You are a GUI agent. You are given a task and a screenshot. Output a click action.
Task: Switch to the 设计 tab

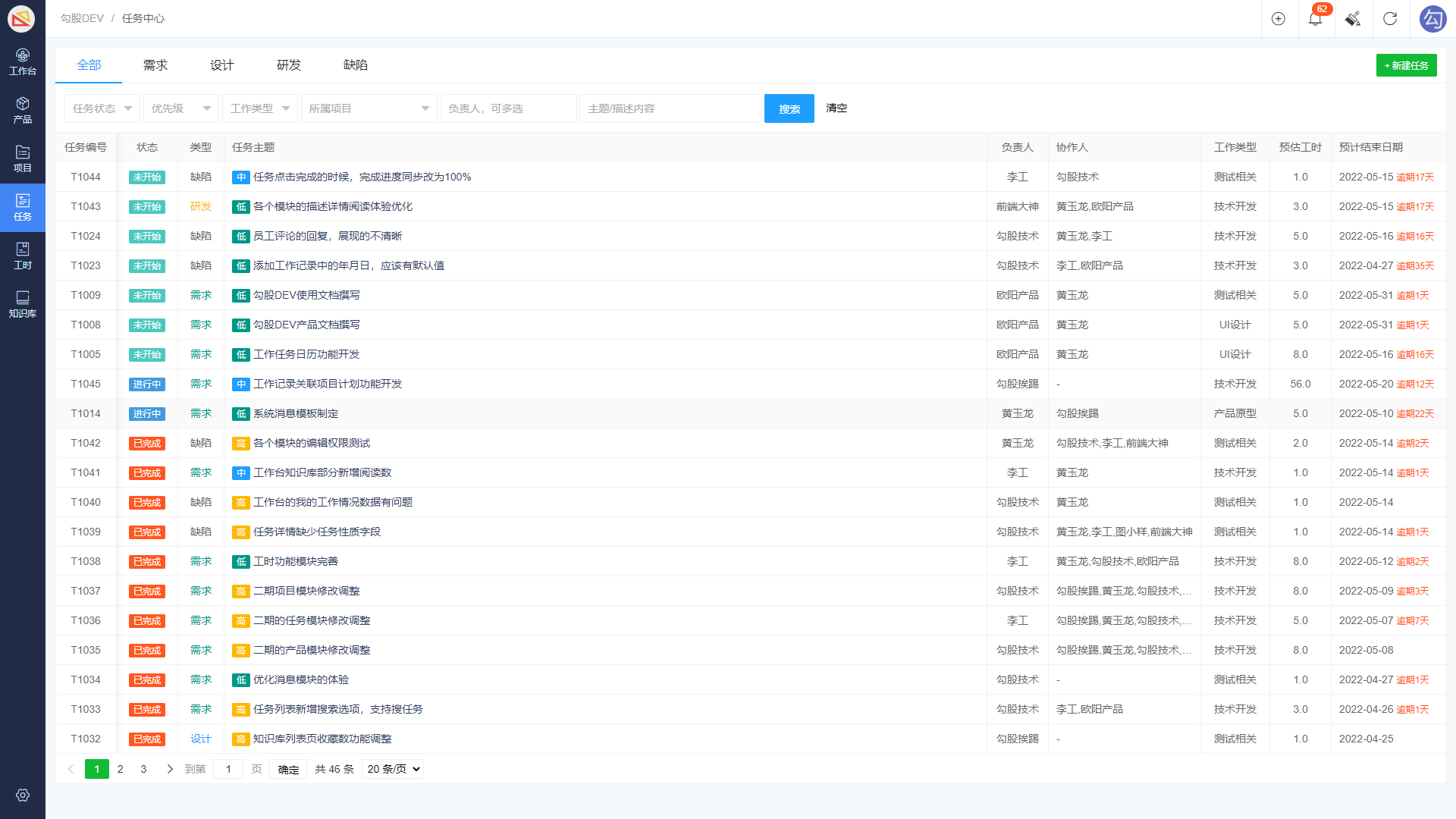pos(222,65)
